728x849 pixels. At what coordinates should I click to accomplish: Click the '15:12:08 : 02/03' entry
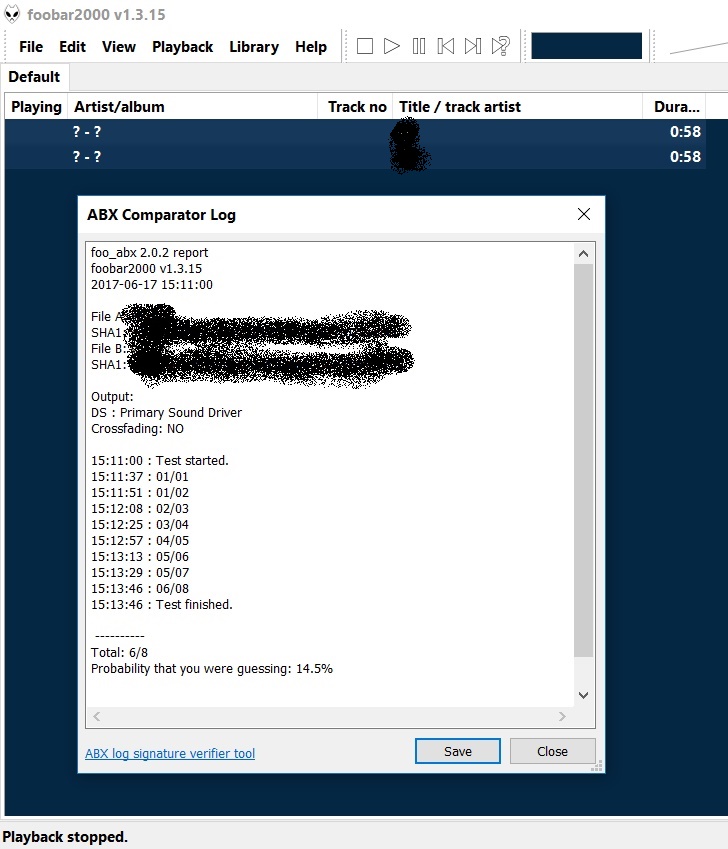click(x=140, y=508)
